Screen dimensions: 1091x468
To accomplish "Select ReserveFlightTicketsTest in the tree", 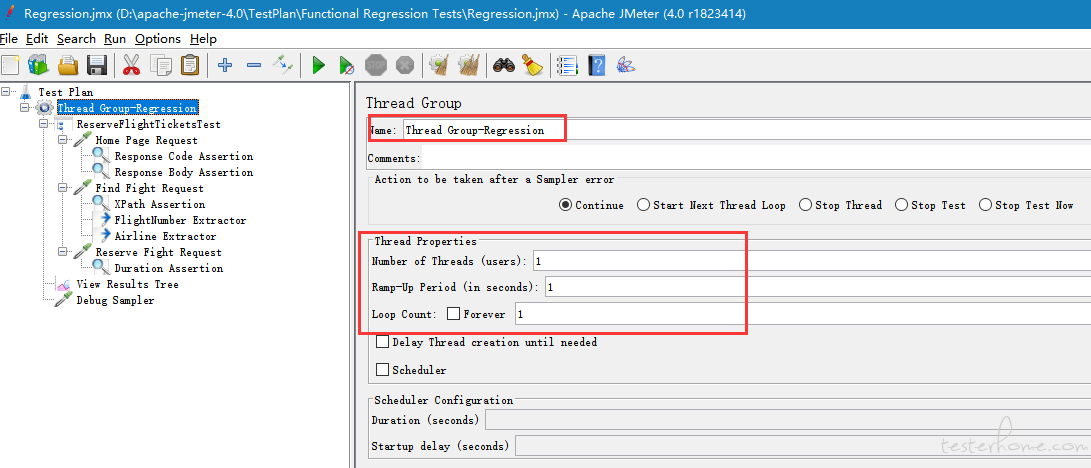I will click(x=148, y=124).
